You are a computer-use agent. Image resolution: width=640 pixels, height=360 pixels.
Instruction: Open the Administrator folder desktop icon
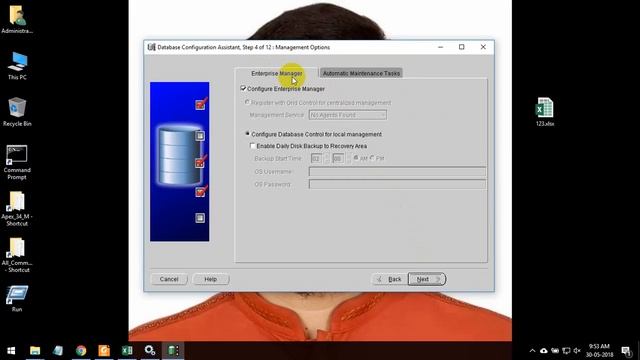17,20
